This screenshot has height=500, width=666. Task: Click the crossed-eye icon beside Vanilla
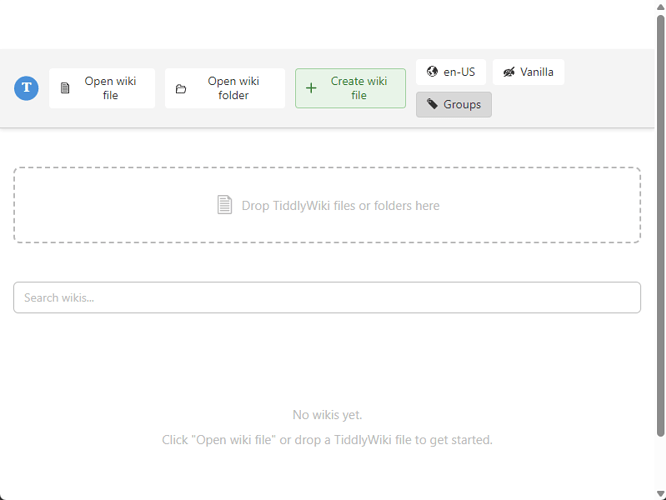509,72
